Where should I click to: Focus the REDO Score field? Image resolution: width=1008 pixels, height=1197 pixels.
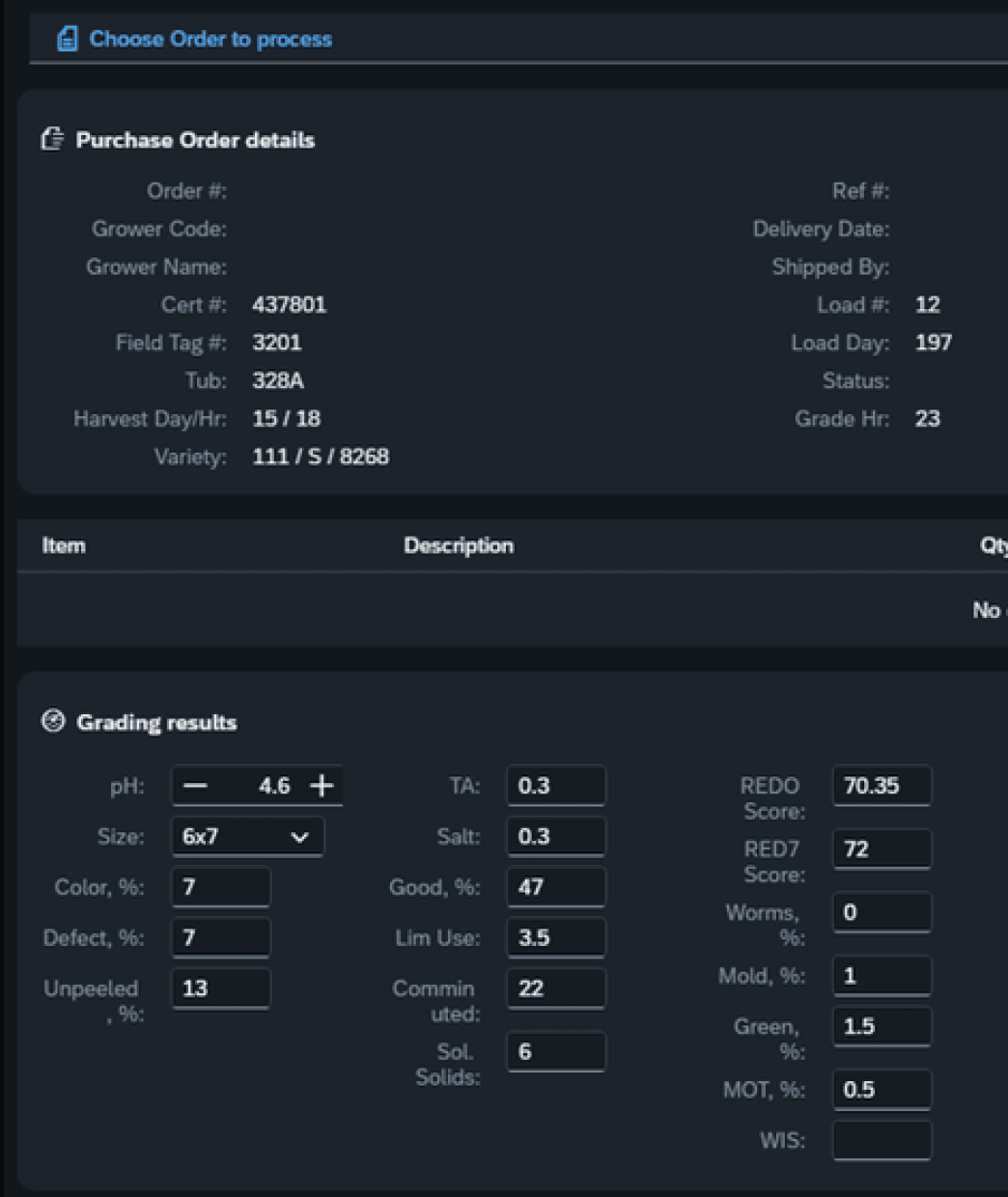(x=882, y=786)
